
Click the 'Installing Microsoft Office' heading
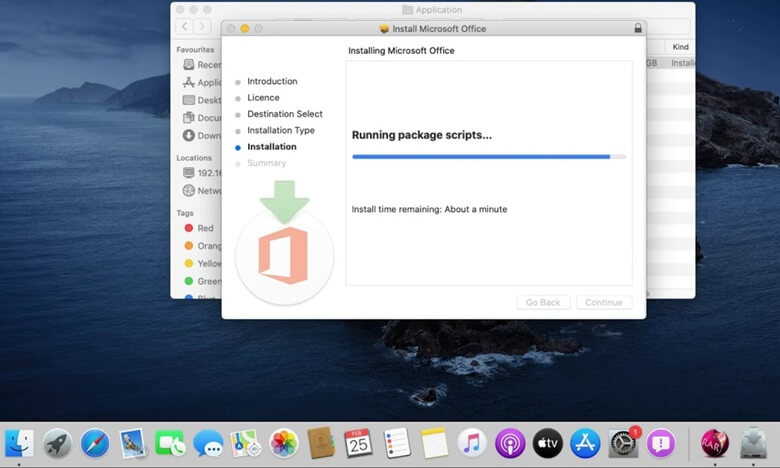click(401, 51)
